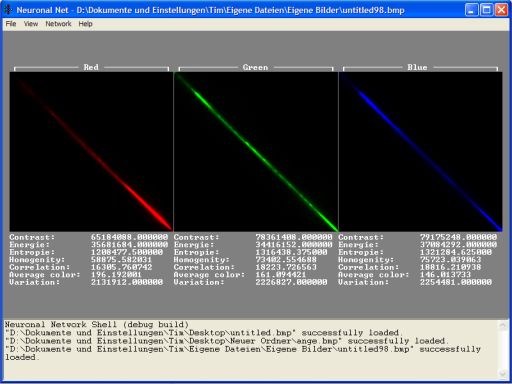The image size is (512, 384).
Task: Click the Blue channel co-occurrence plot
Action: [x=421, y=152]
